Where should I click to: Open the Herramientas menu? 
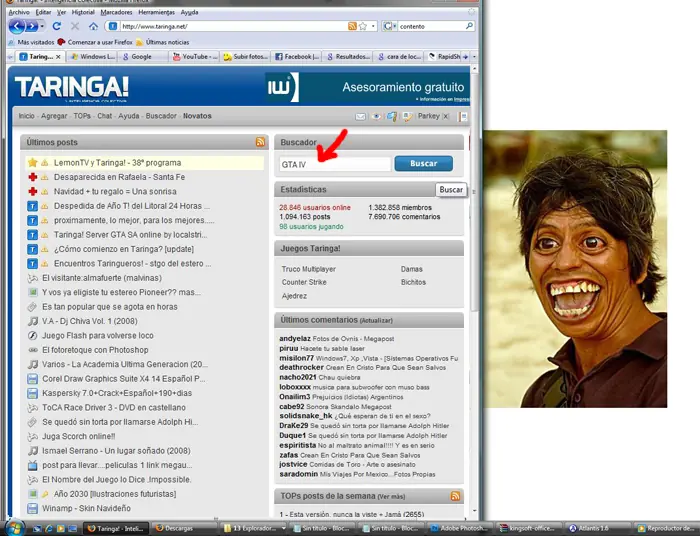pyautogui.click(x=157, y=12)
